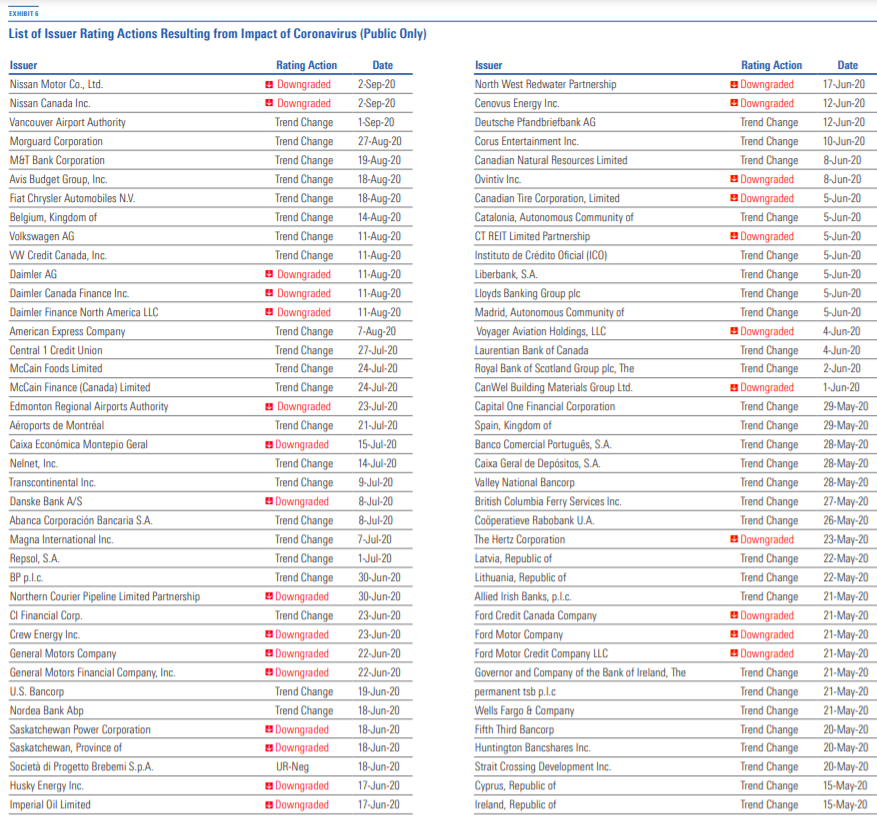Select the downgrade icon for Cenovus Energy Inc.
877x828 pixels.
pyautogui.click(x=734, y=103)
